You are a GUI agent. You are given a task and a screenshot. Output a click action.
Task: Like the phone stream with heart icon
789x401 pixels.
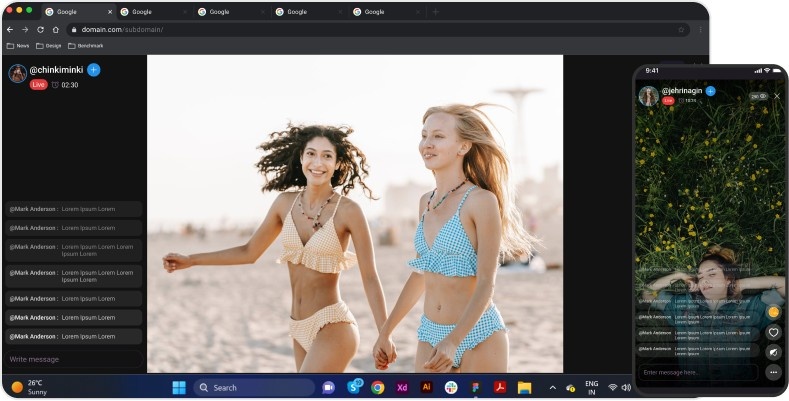click(x=773, y=332)
